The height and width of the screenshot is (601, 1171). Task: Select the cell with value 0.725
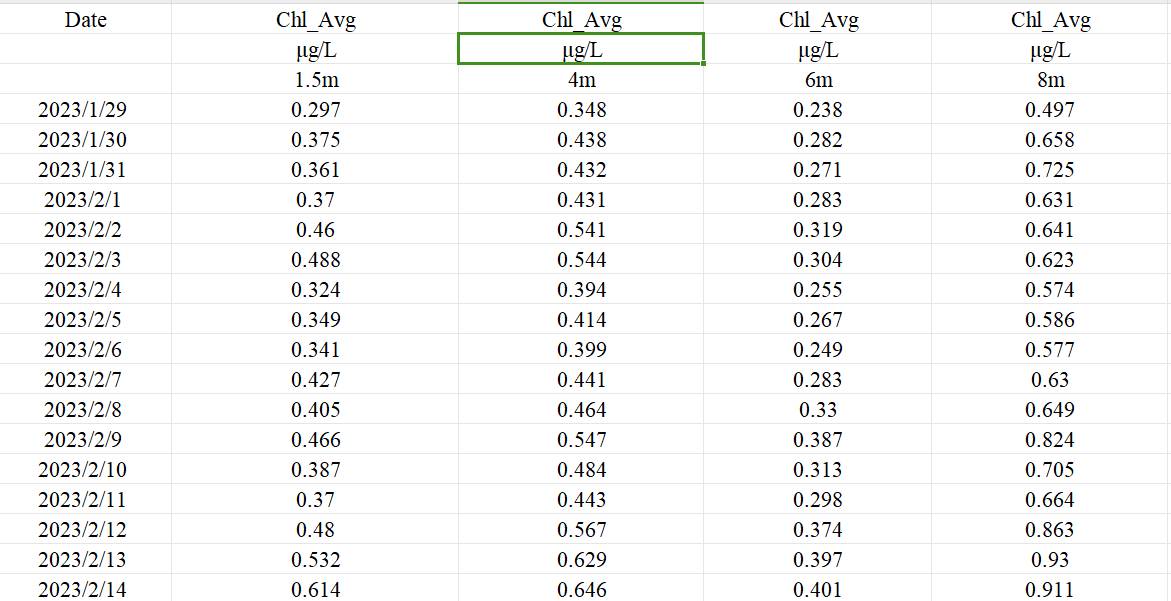coord(1050,170)
